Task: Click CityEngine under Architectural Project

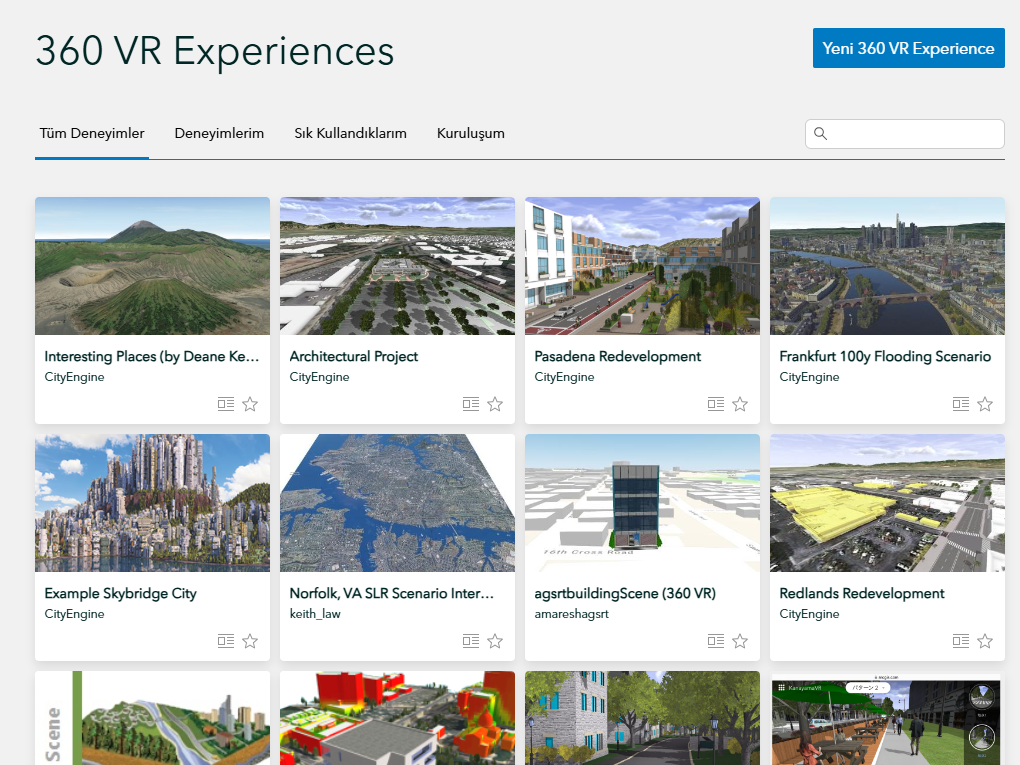Action: [x=319, y=377]
